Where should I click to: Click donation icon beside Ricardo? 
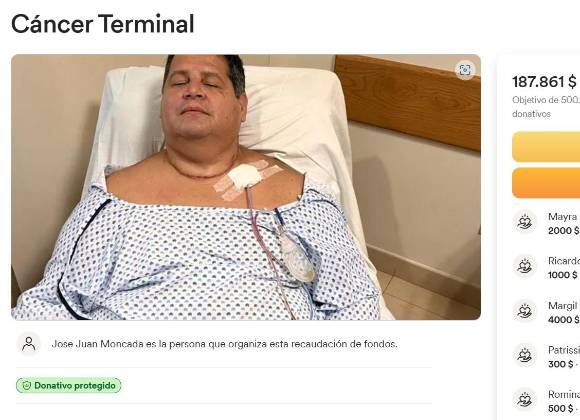pyautogui.click(x=525, y=266)
